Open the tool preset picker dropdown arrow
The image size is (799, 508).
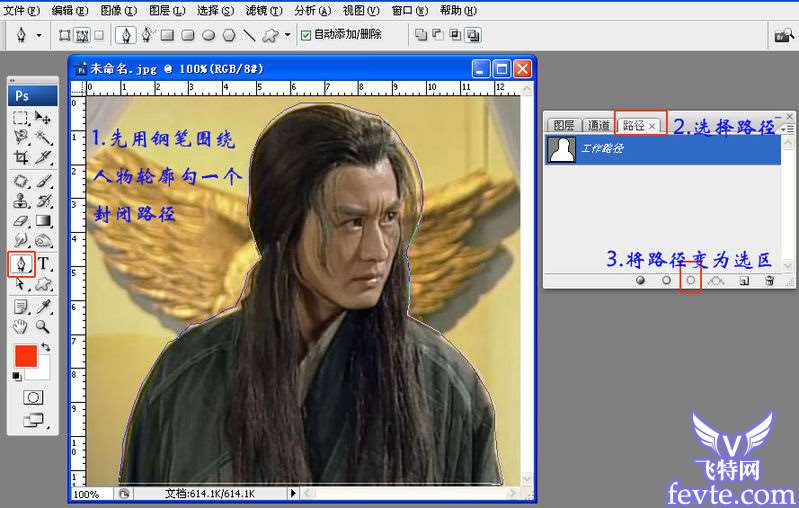[39, 35]
